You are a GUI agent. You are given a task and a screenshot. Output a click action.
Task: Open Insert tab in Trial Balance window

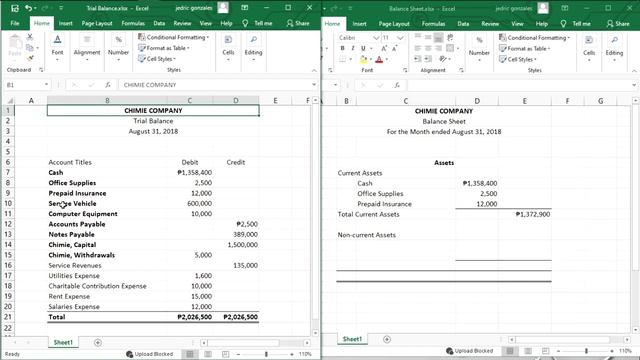65,23
